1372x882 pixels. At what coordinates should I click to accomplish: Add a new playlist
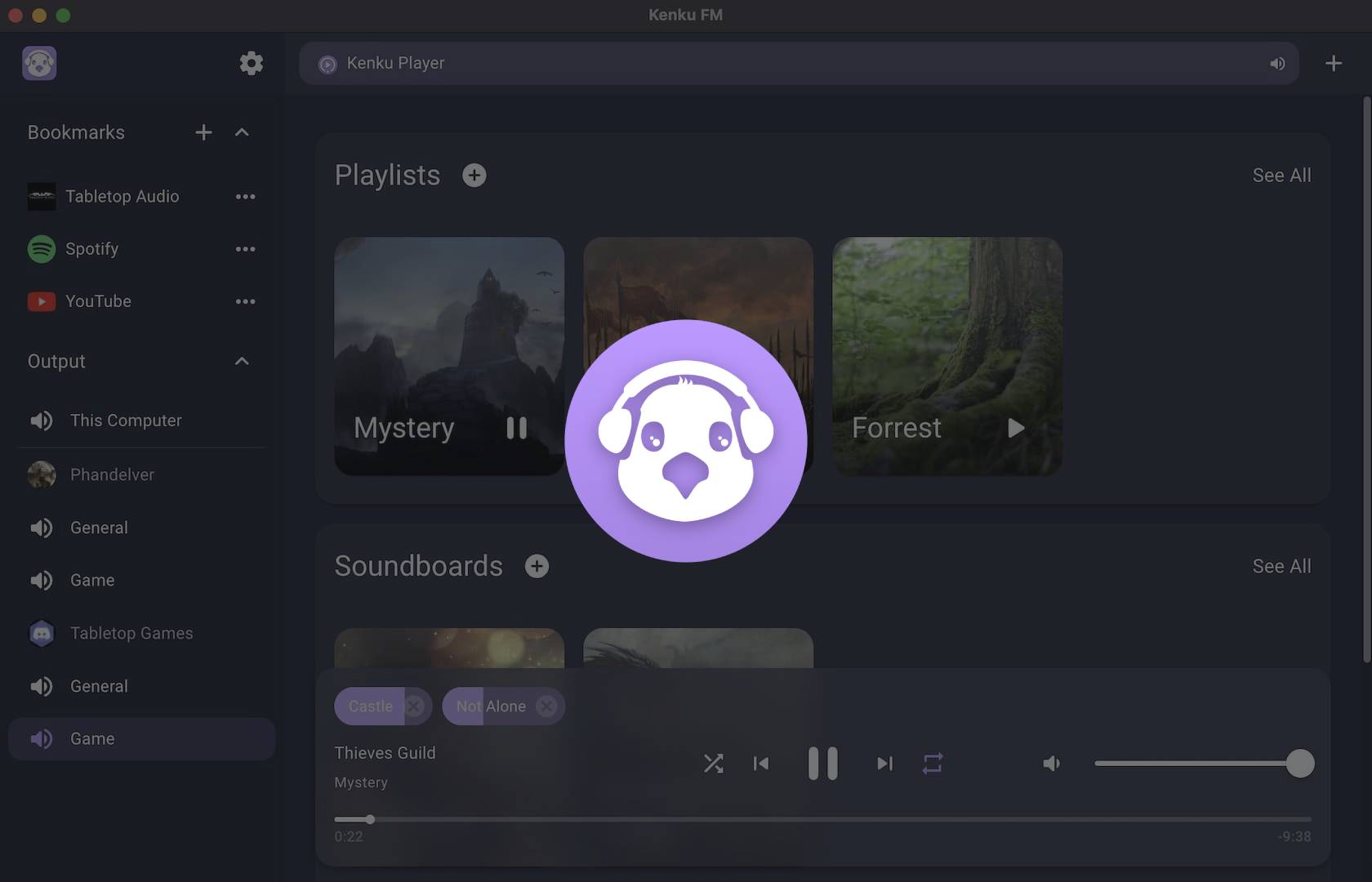(474, 176)
